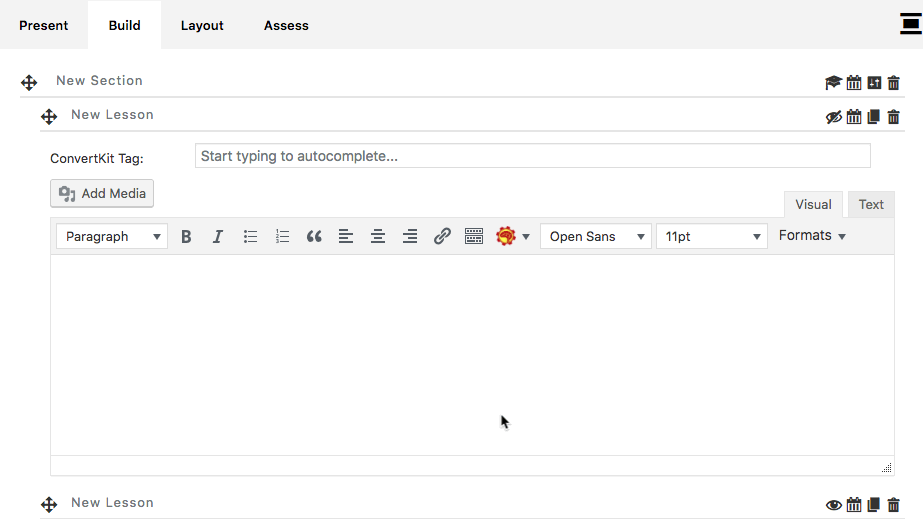
Task: Open the Open Sans font dropdown
Action: pyautogui.click(x=596, y=237)
